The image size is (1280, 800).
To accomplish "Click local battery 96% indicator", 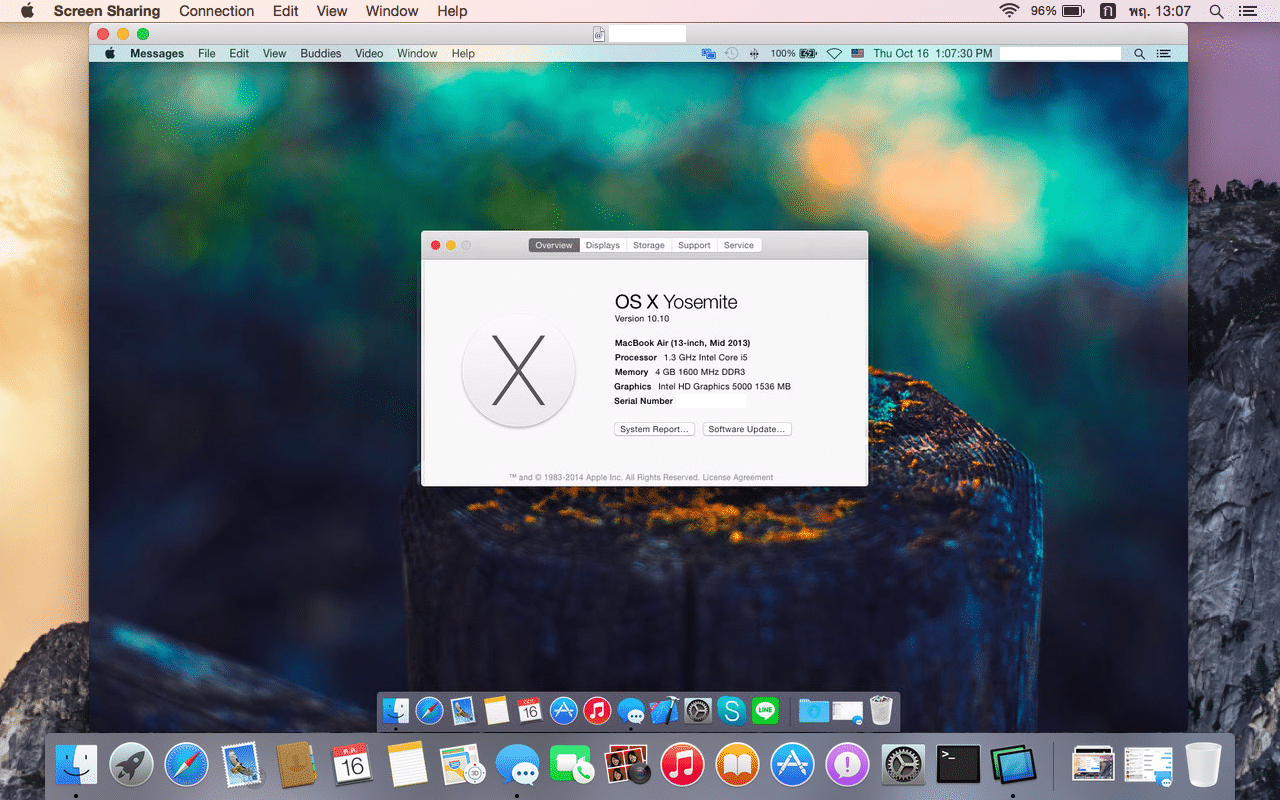I will 1057,11.
